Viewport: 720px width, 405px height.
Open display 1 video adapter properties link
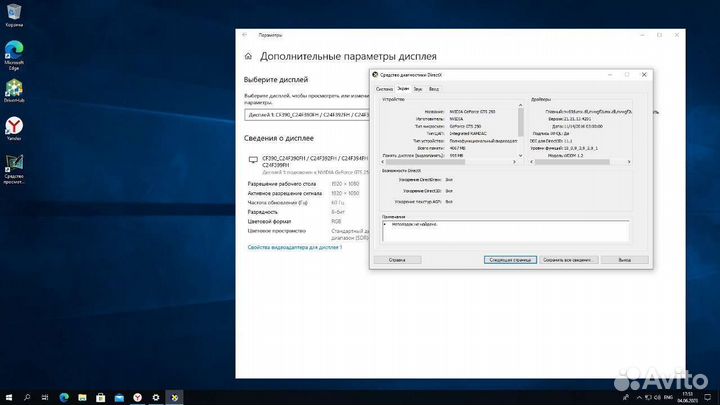295,248
